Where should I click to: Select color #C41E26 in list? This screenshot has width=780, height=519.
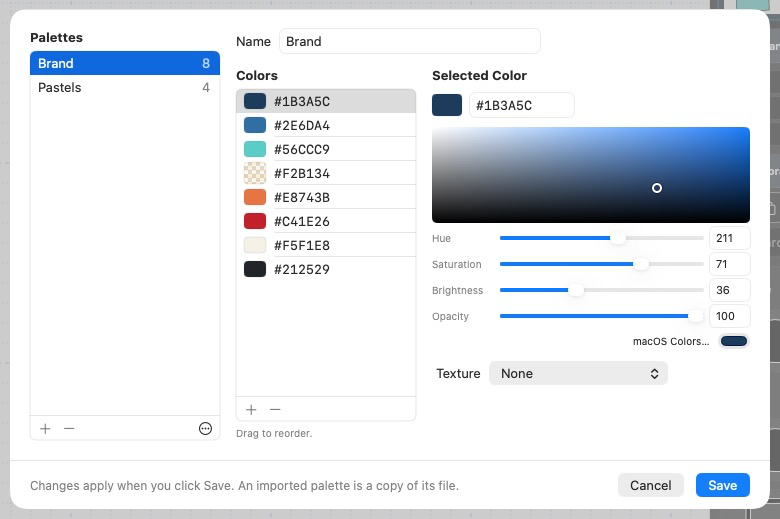(x=326, y=221)
